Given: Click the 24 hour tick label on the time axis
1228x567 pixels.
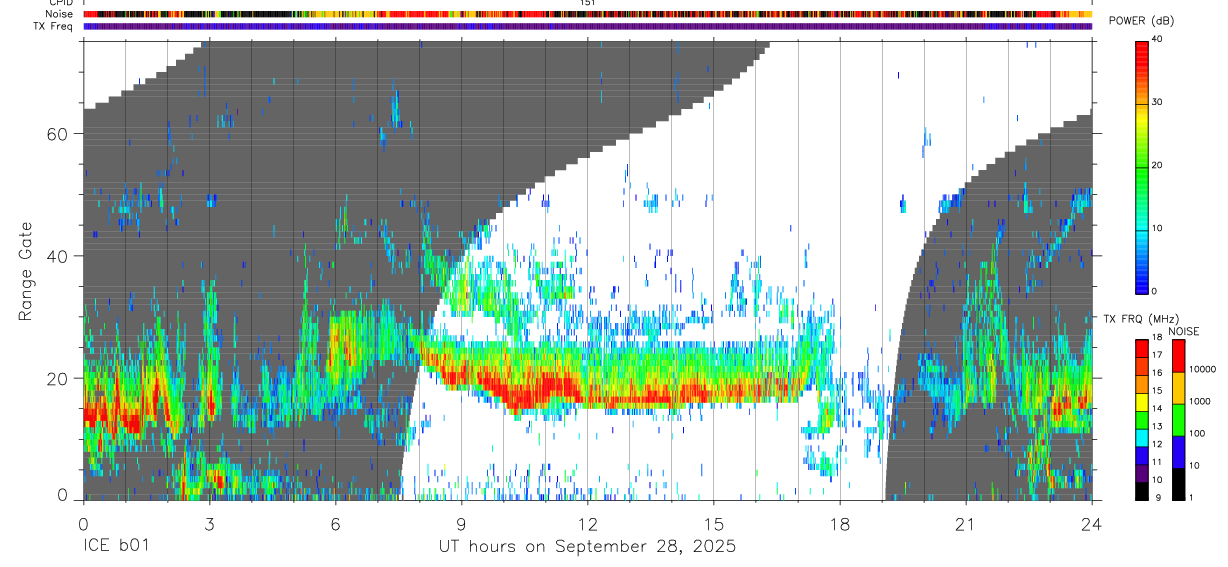Looking at the screenshot, I should point(1091,524).
